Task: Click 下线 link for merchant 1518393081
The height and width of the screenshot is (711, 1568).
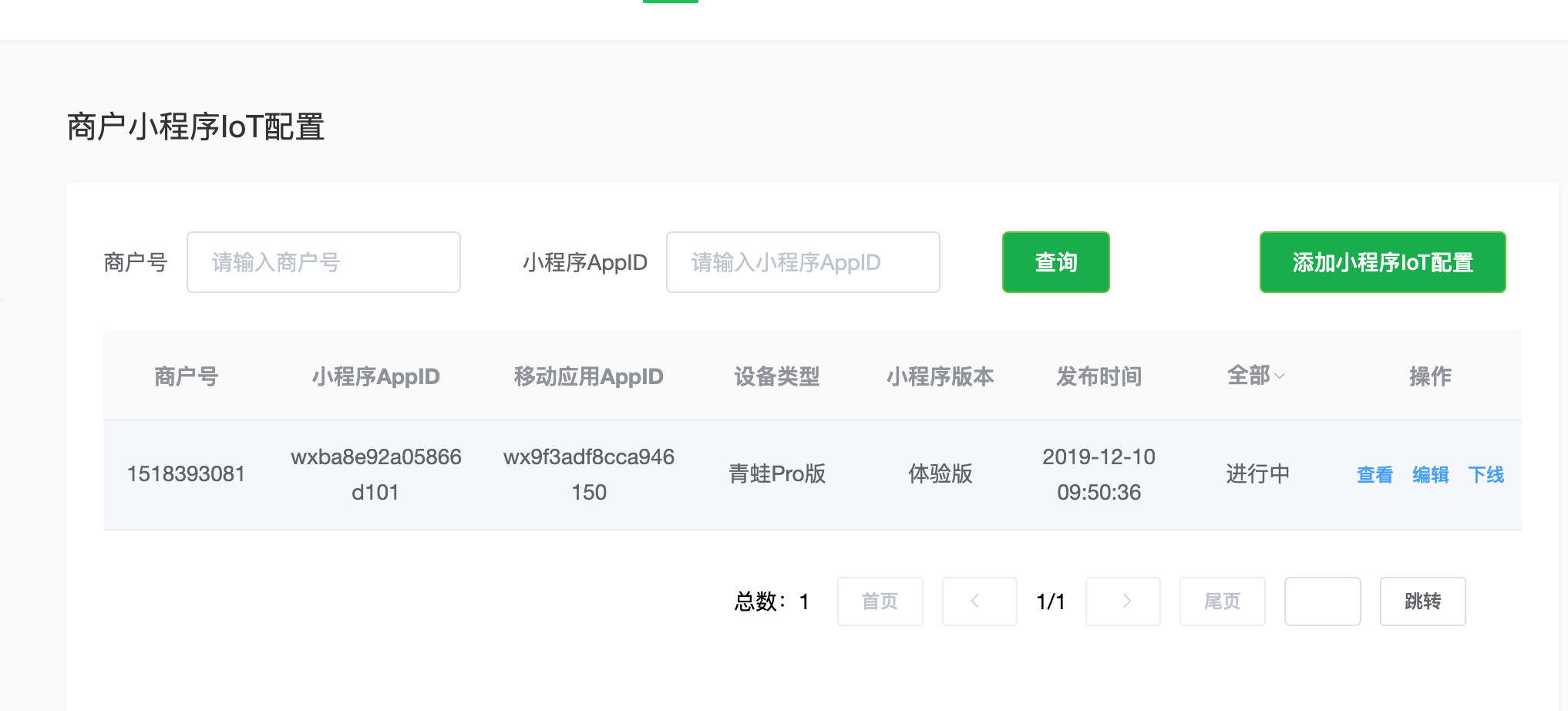Action: click(x=1486, y=474)
